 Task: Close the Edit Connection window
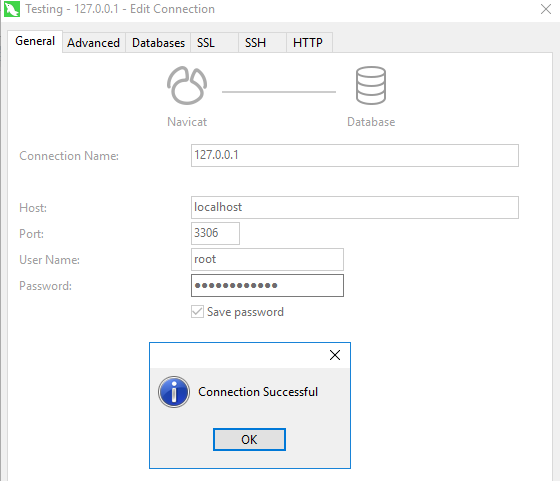pyautogui.click(x=546, y=9)
